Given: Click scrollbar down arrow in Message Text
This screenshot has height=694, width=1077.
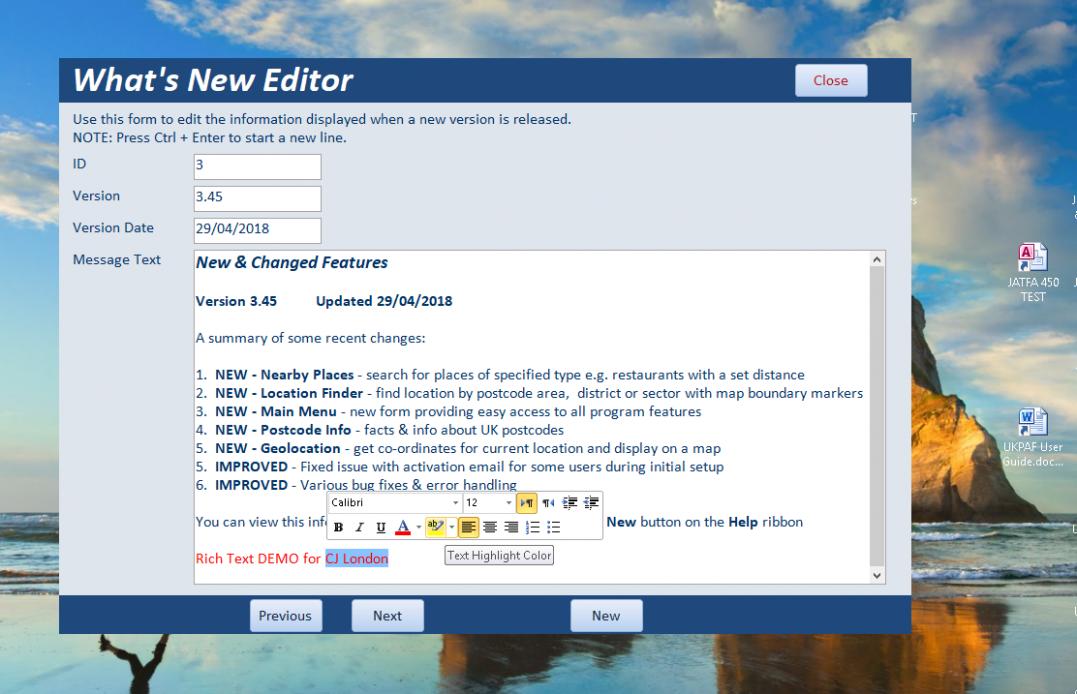Looking at the screenshot, I should click(x=876, y=576).
